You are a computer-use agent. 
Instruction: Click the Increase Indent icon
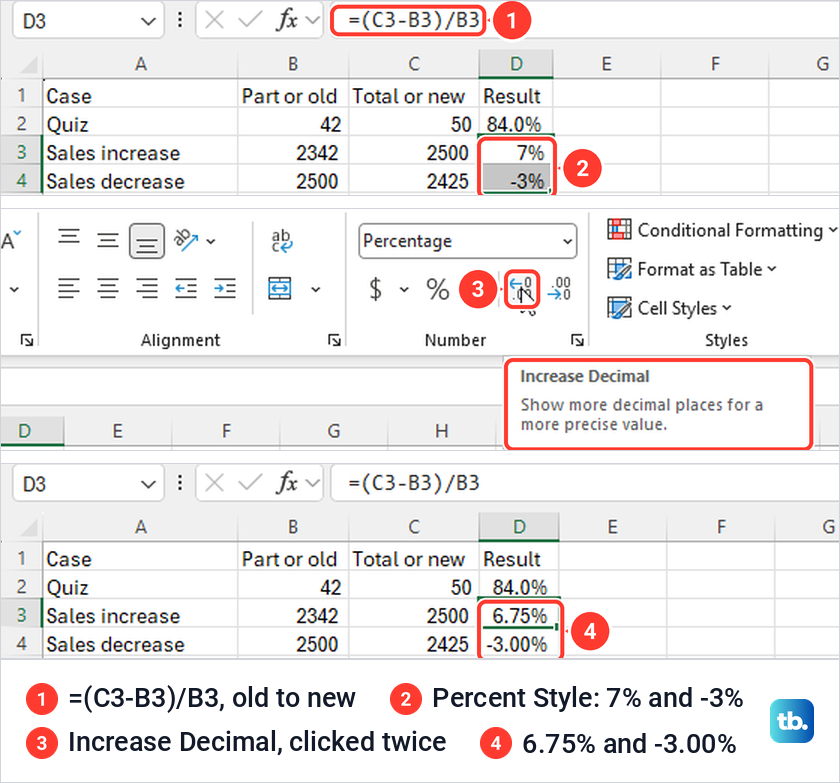[224, 289]
